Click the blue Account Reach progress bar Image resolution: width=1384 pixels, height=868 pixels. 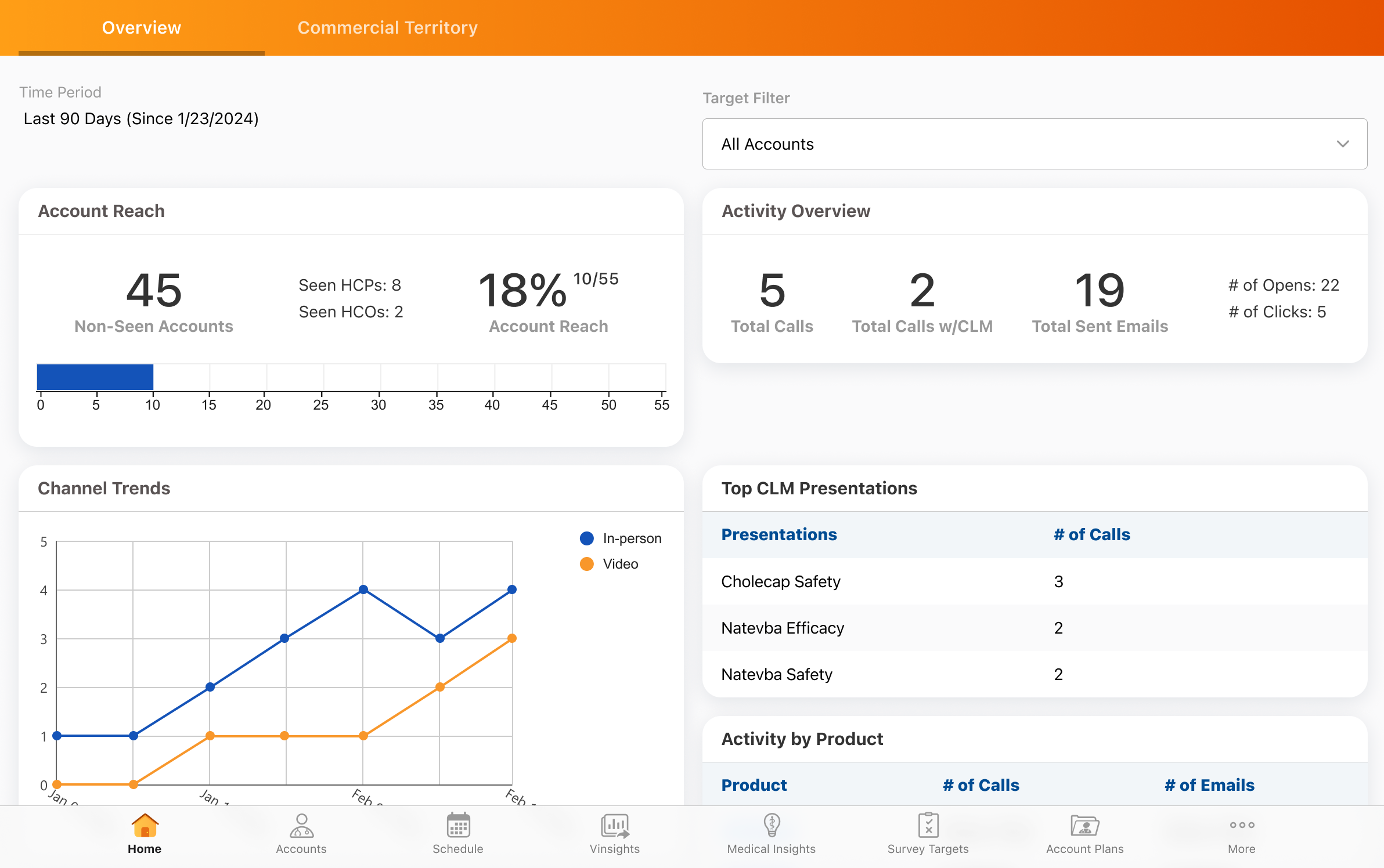[x=95, y=377]
